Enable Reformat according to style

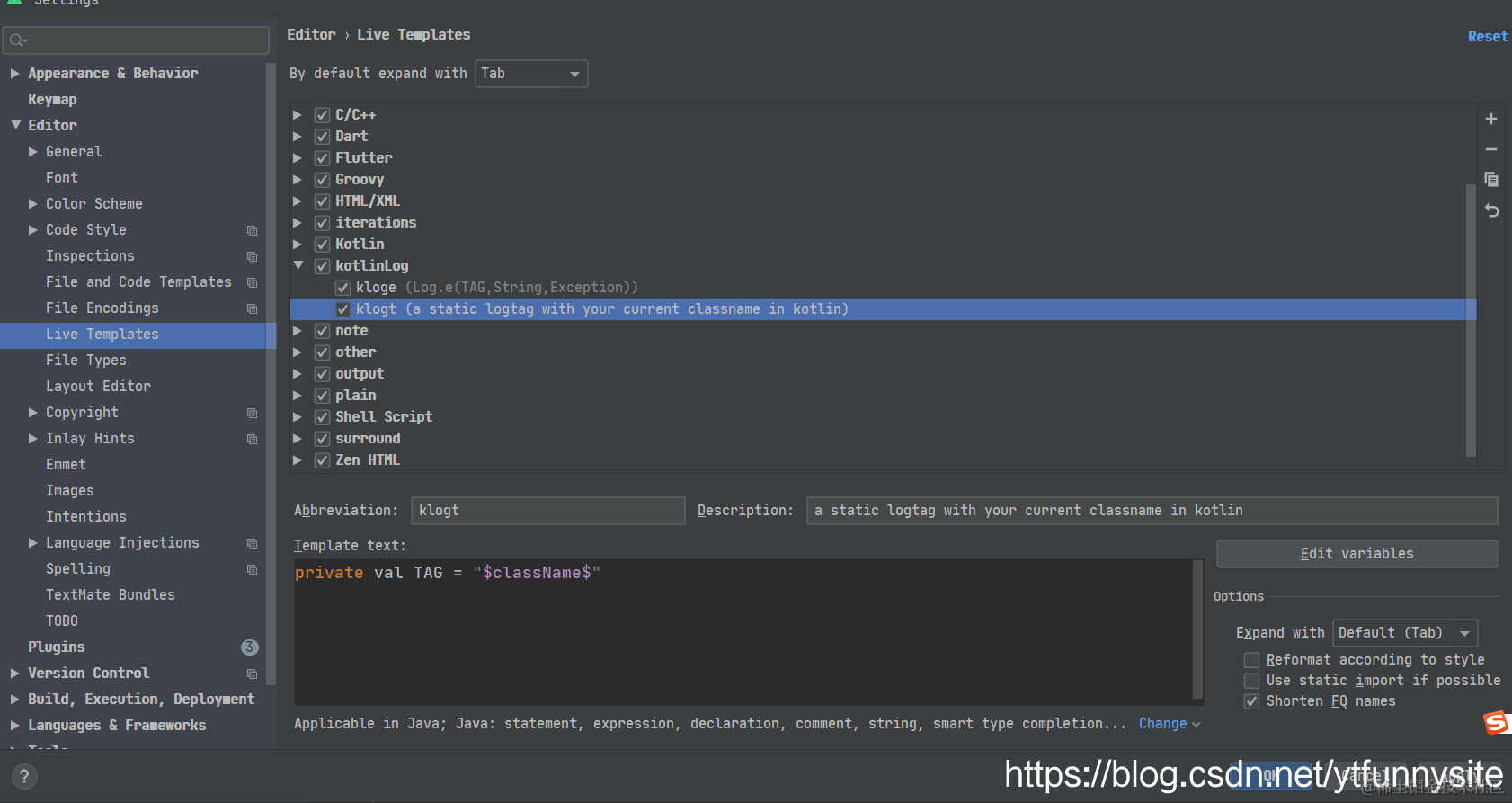coord(1251,660)
